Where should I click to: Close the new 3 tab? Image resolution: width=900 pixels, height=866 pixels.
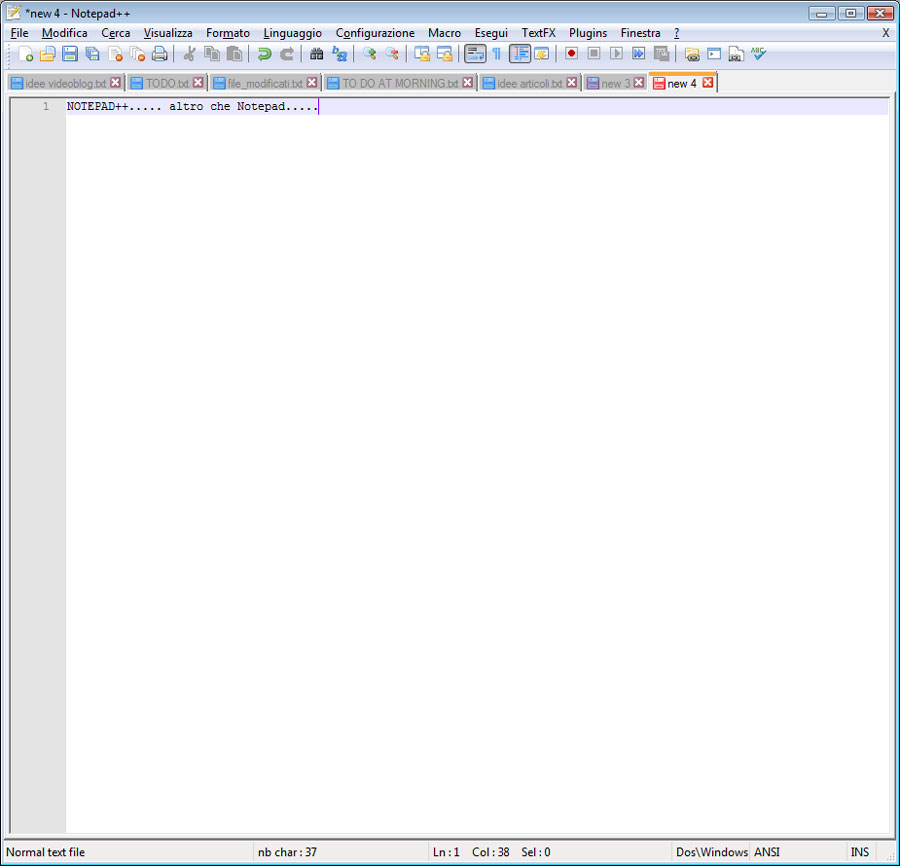click(x=639, y=83)
